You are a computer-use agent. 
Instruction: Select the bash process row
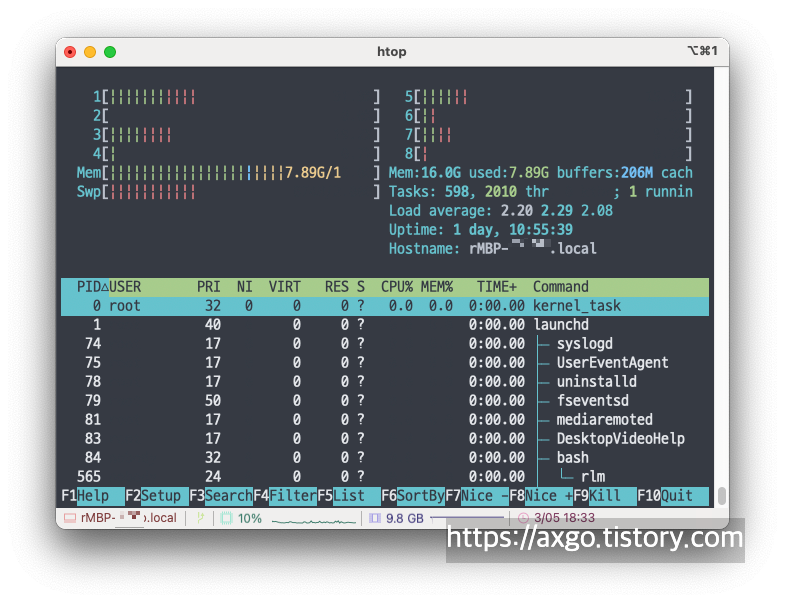pos(384,458)
